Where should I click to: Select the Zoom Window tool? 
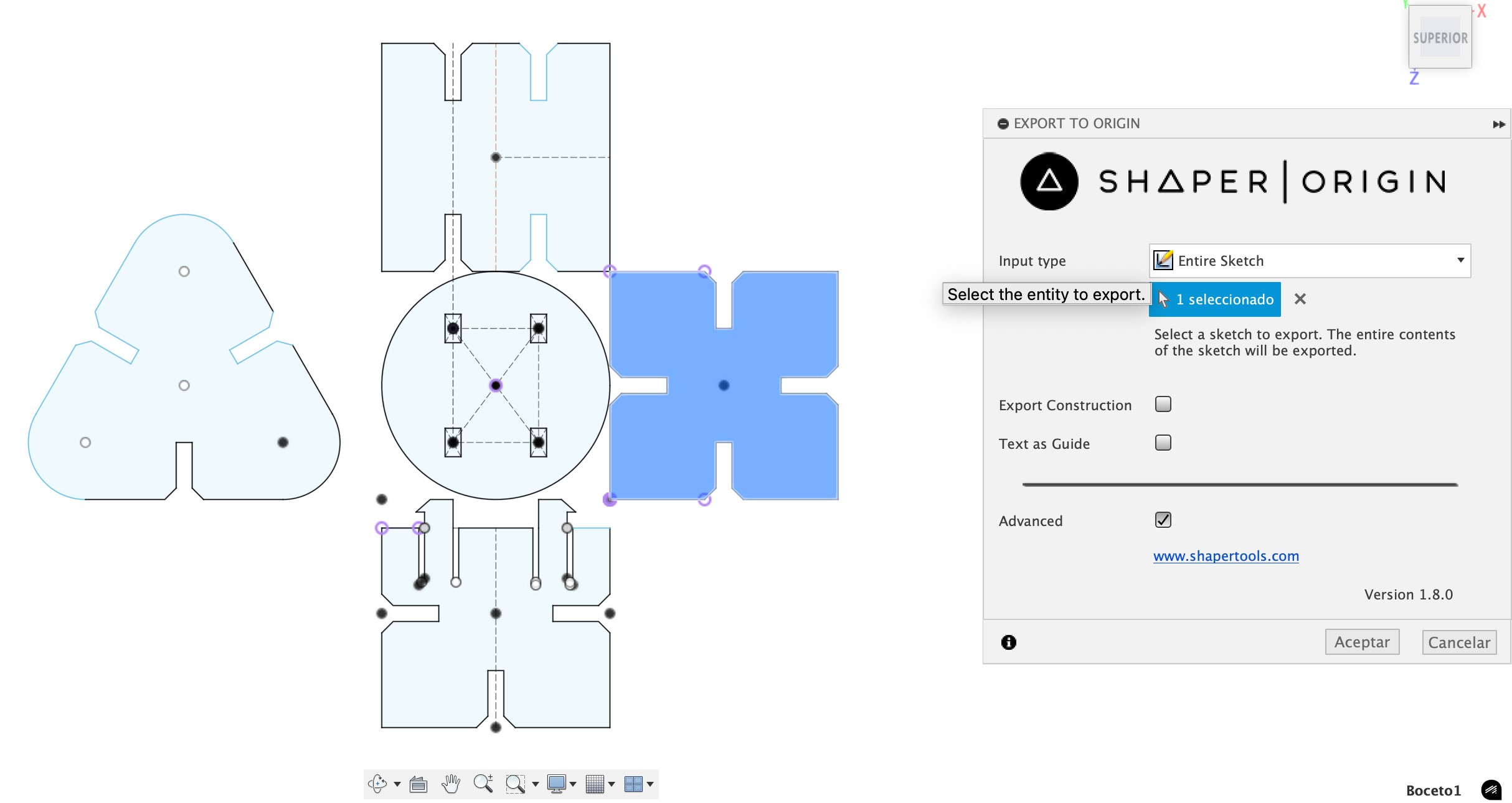[515, 784]
